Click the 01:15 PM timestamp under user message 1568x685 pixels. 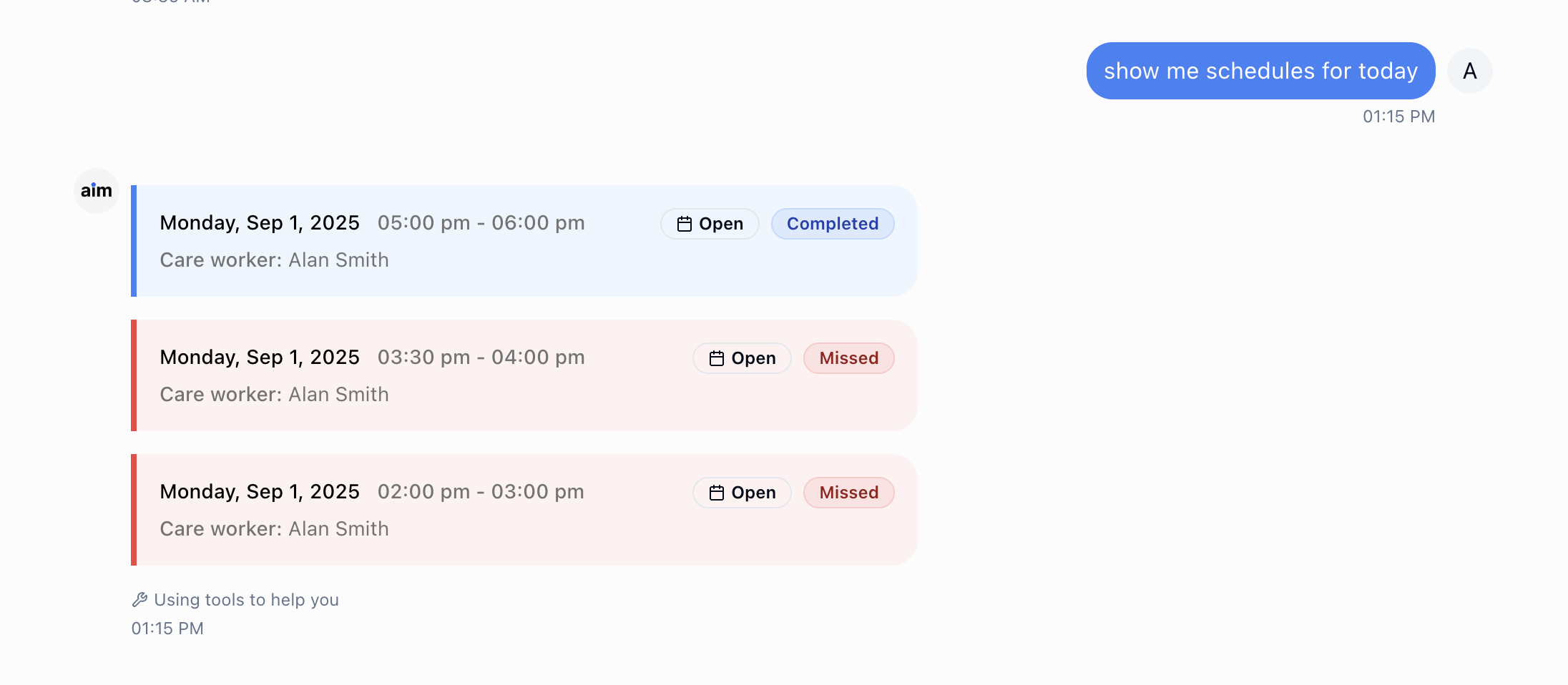coord(1398,117)
